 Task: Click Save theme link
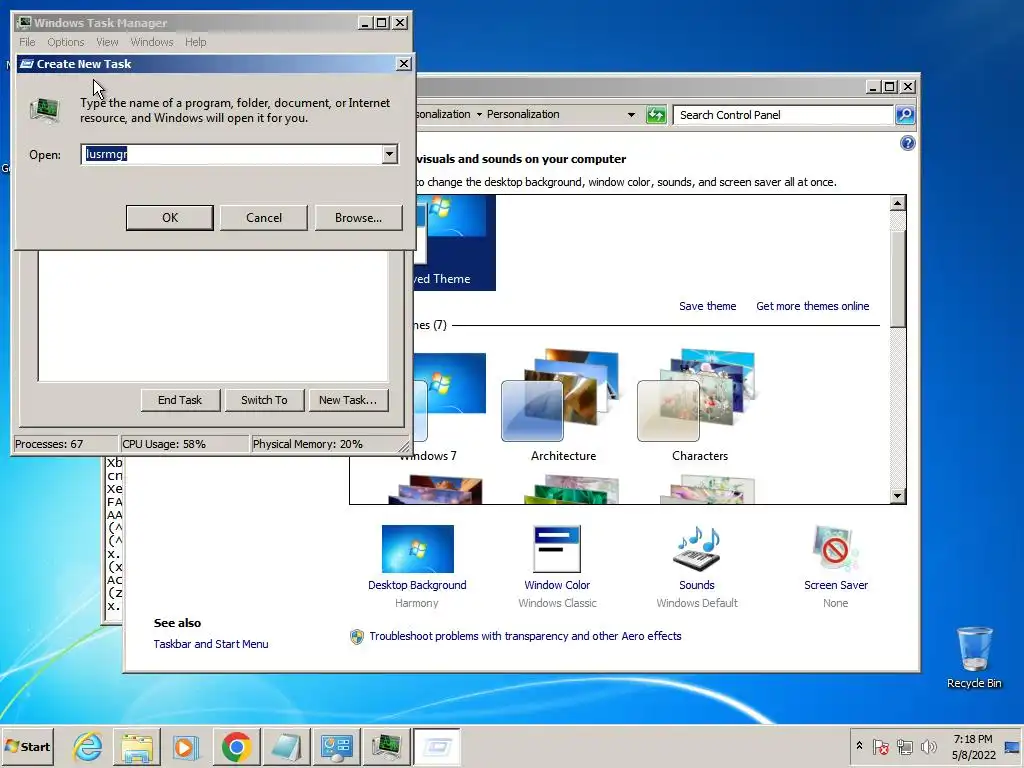click(x=707, y=306)
